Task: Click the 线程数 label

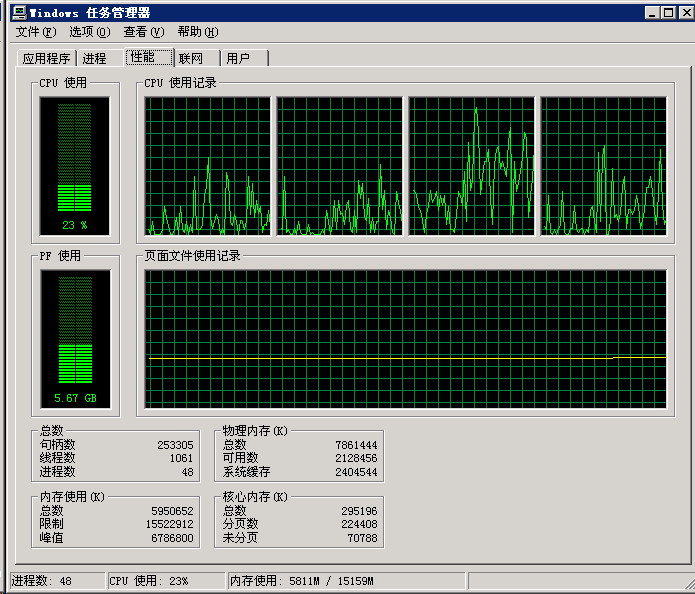Action: 58,458
